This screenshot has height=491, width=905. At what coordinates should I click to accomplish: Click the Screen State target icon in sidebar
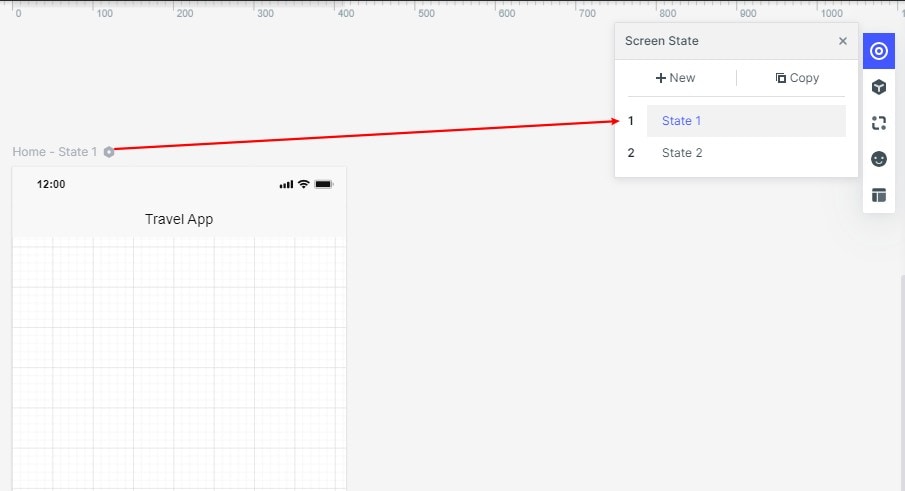879,51
